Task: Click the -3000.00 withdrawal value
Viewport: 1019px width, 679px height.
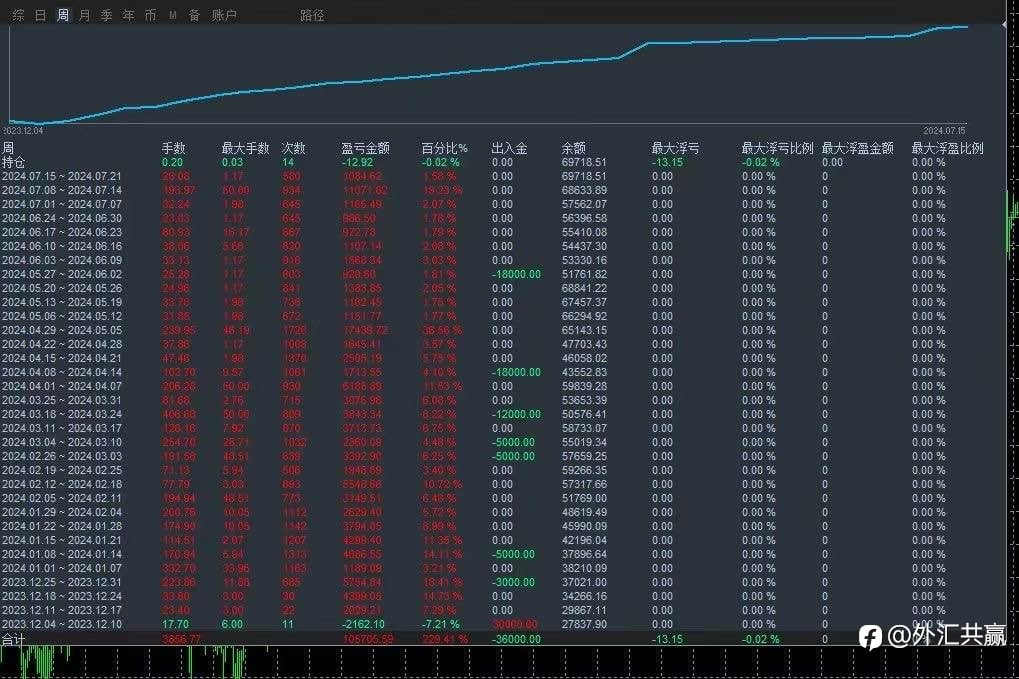Action: tap(513, 582)
